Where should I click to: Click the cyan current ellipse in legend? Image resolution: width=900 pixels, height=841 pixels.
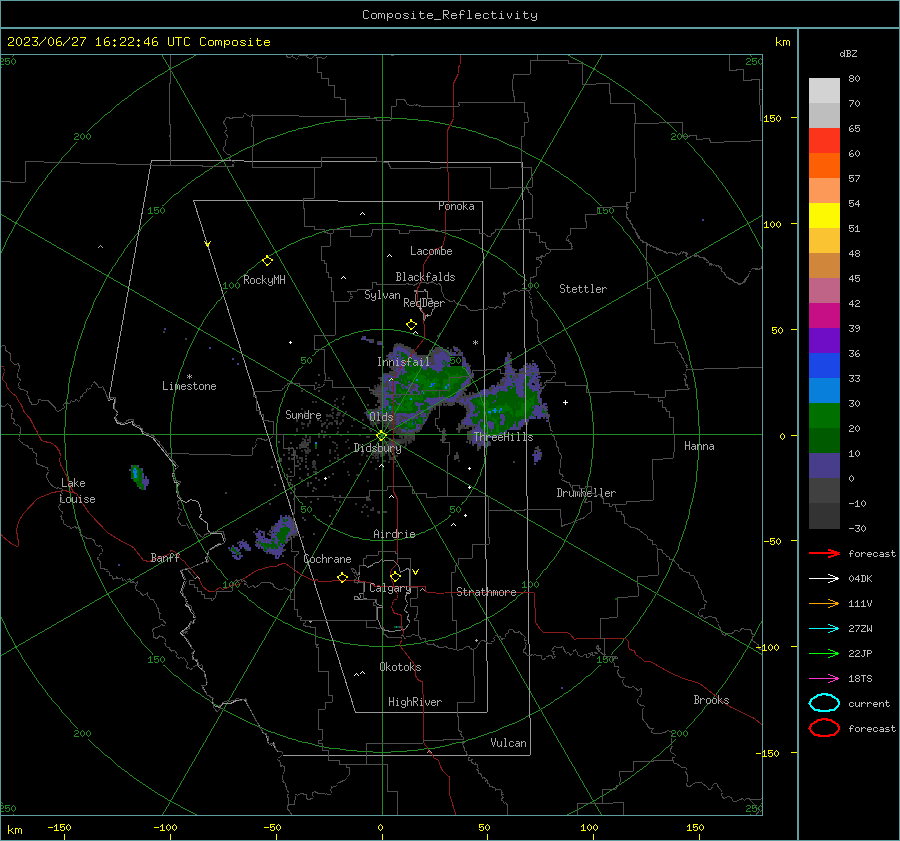[824, 703]
